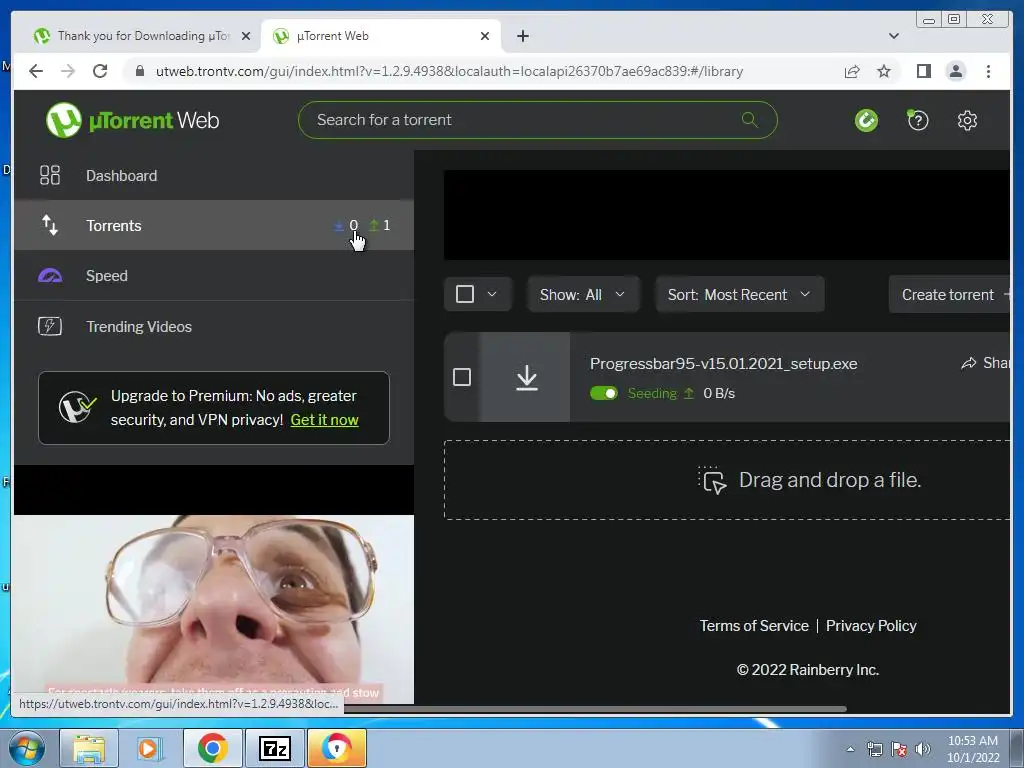The image size is (1024, 768).
Task: Toggle the Seeding switch off
Action: (603, 393)
